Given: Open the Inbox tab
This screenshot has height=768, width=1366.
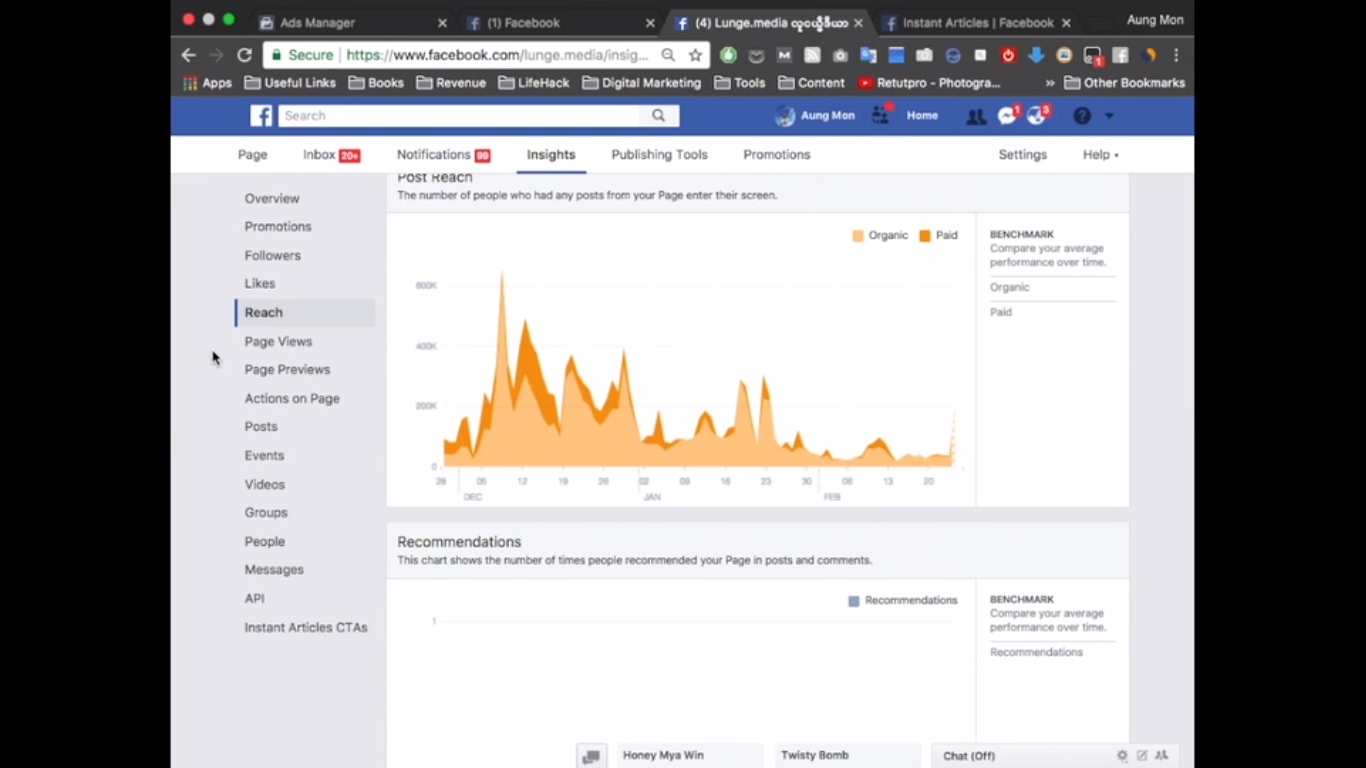Looking at the screenshot, I should tap(331, 155).
